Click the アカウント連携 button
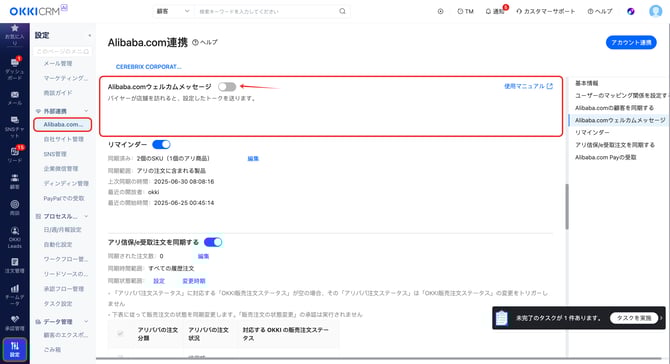670x364 pixels. coord(631,42)
